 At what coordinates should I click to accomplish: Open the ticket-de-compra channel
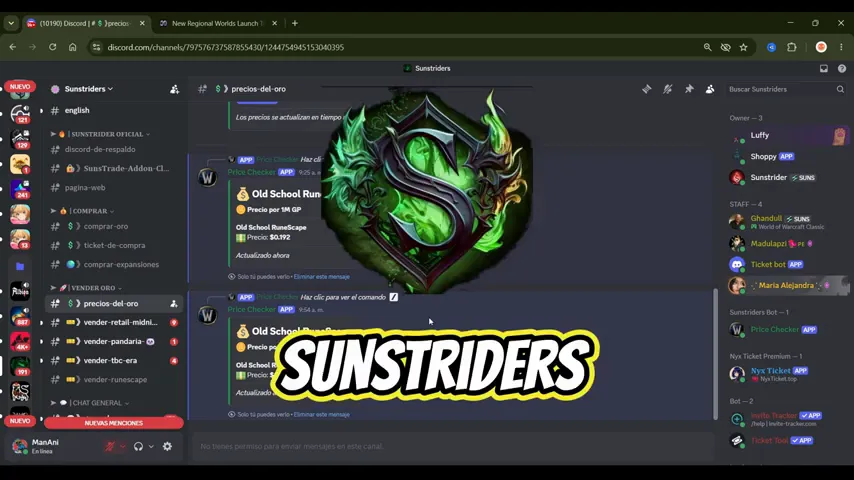tap(114, 245)
